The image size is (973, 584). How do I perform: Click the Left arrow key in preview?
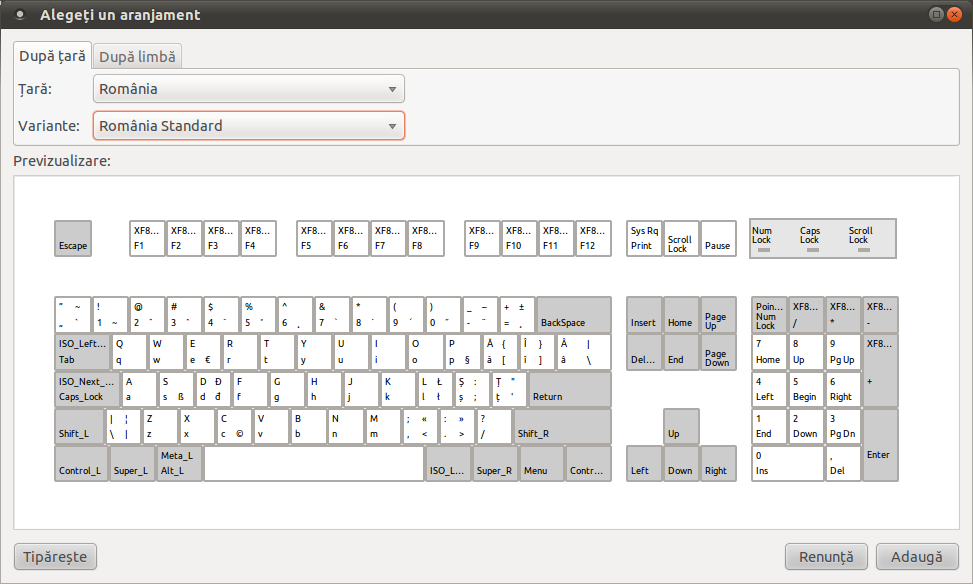click(x=644, y=464)
